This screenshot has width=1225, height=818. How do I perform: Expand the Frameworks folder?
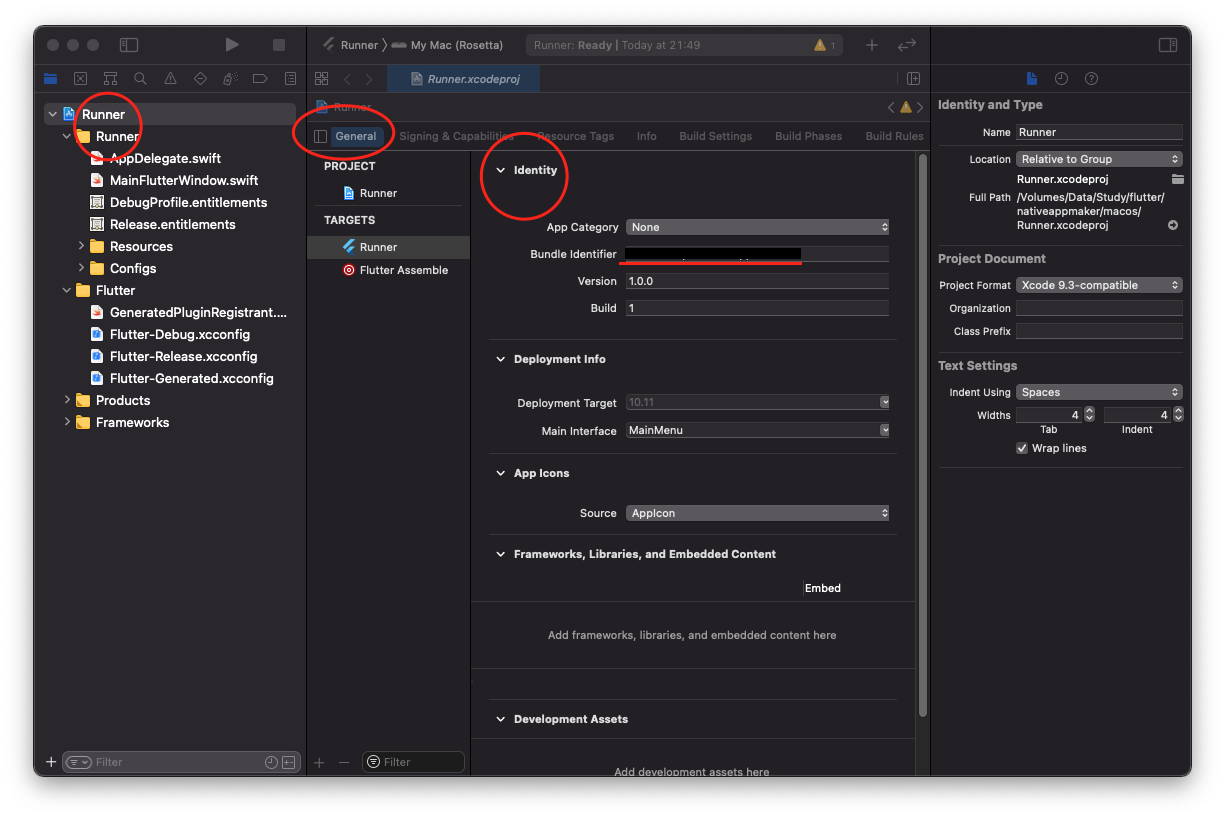[x=67, y=422]
